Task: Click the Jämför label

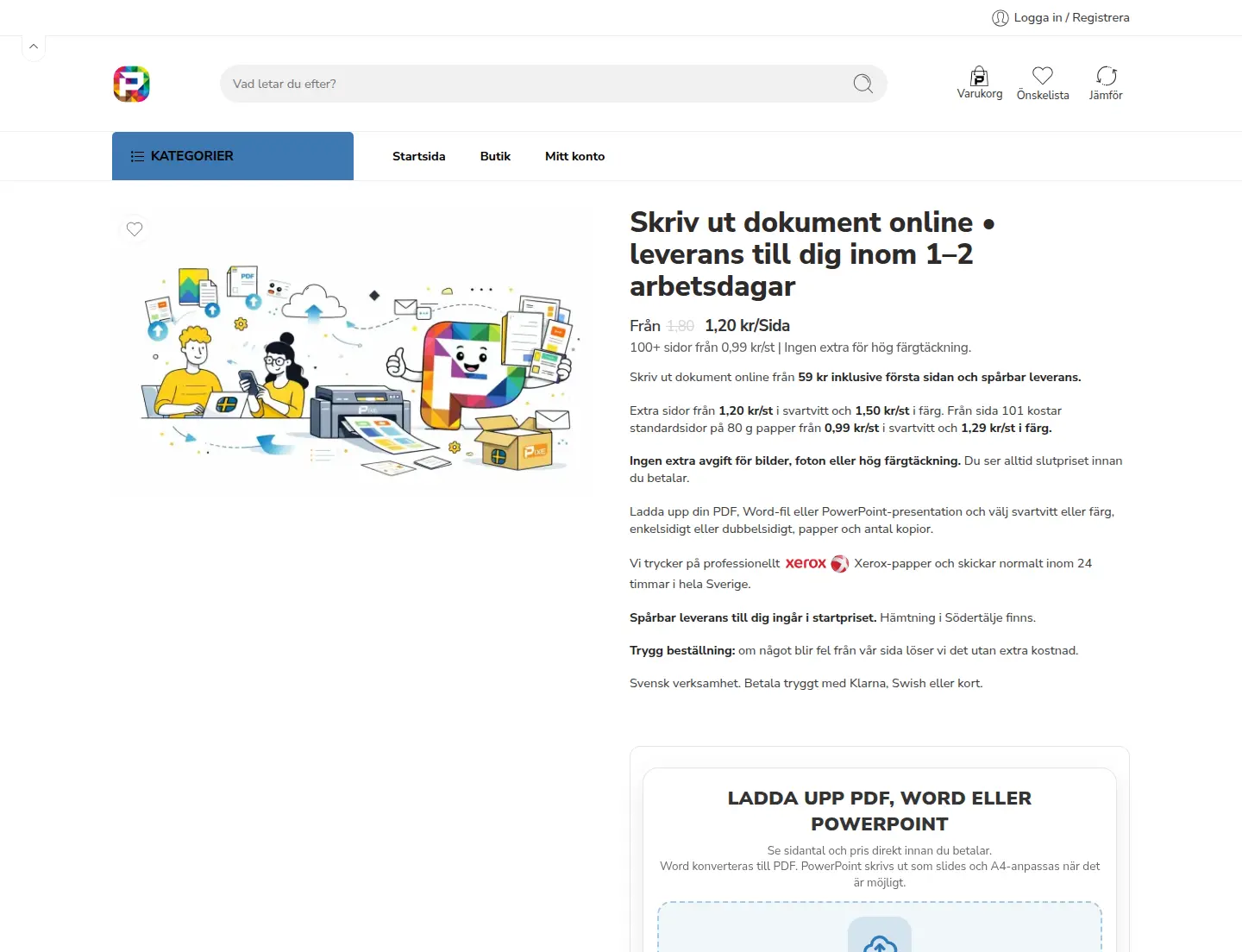Action: 1106,96
